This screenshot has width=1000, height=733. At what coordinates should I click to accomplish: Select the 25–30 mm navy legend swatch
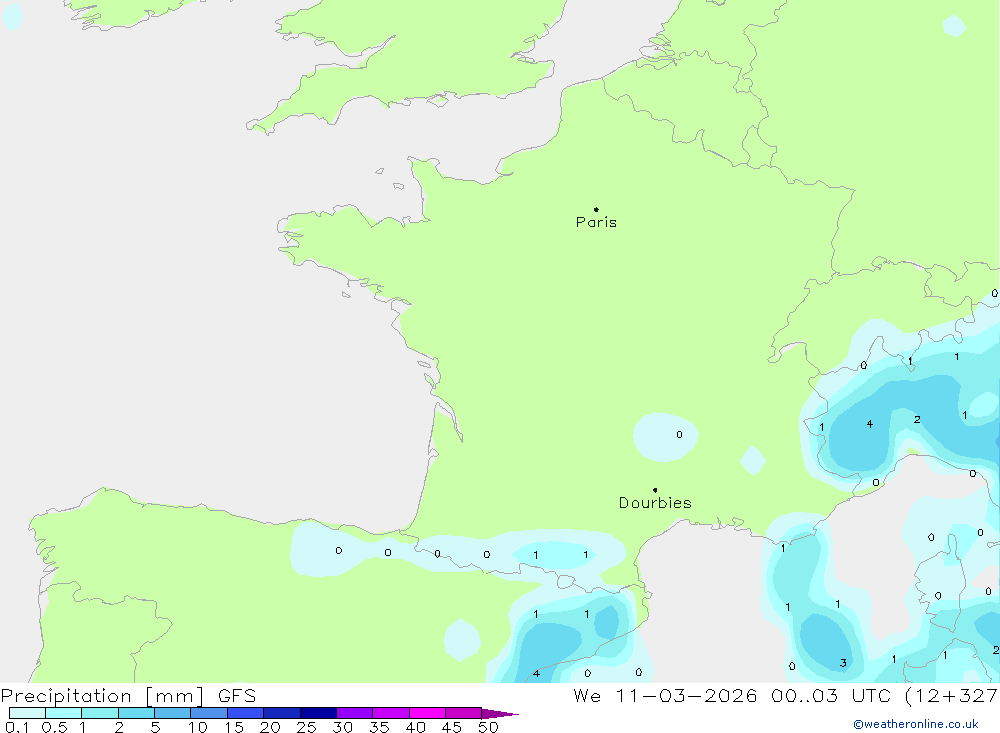click(318, 713)
